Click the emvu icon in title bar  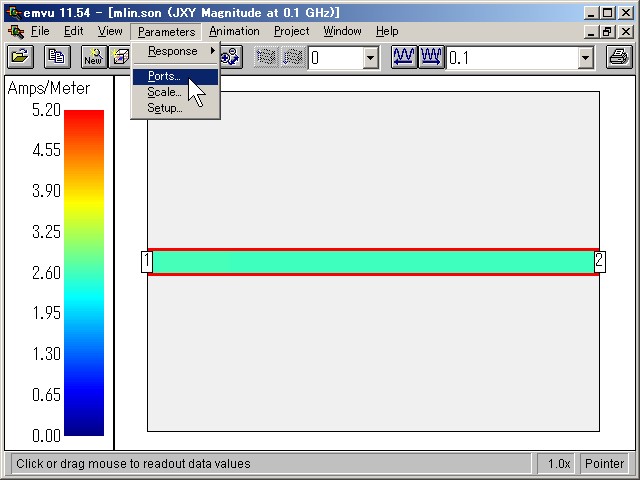click(x=15, y=13)
